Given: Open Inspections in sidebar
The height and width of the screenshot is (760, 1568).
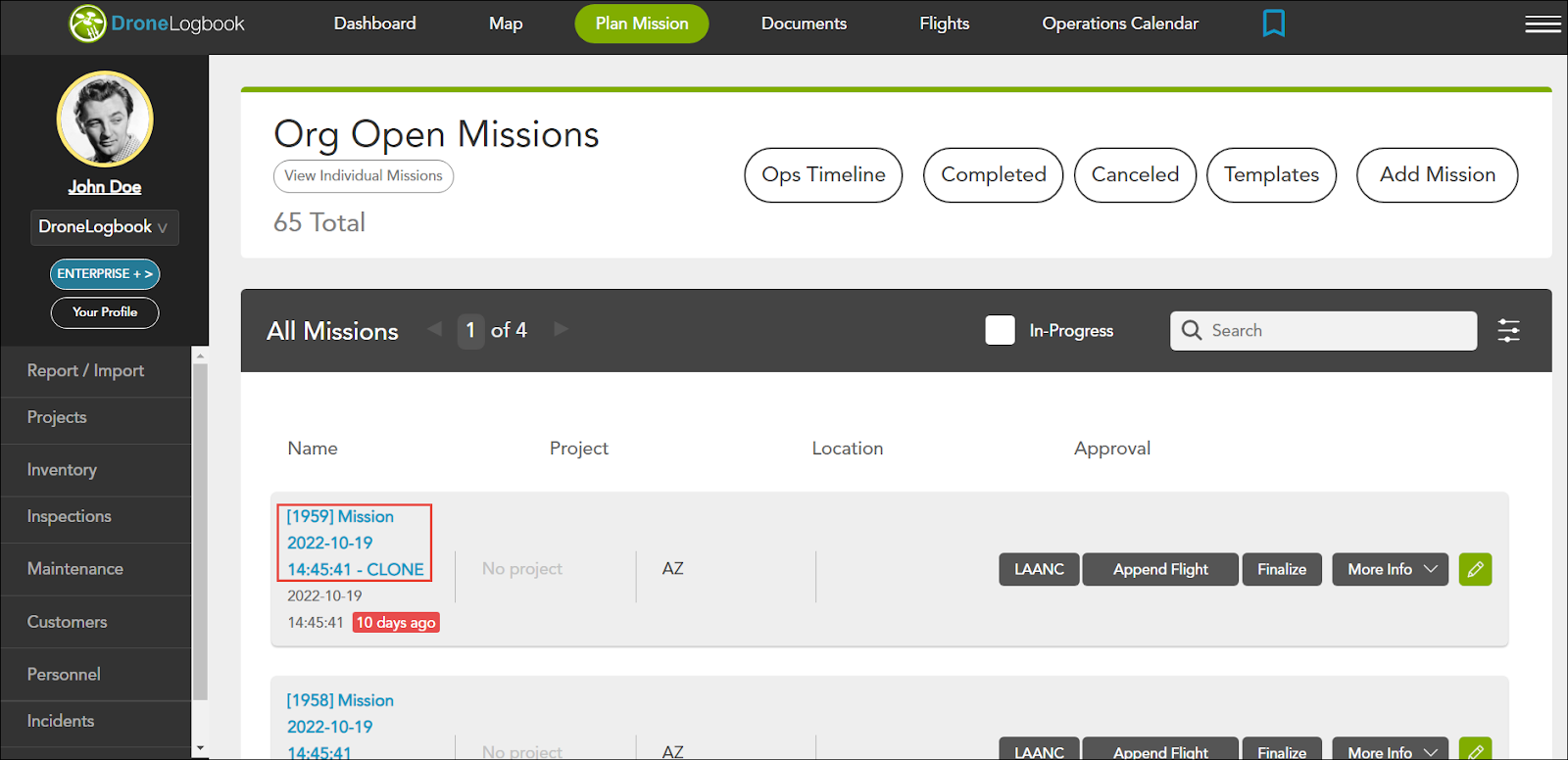Looking at the screenshot, I should pyautogui.click(x=96, y=516).
